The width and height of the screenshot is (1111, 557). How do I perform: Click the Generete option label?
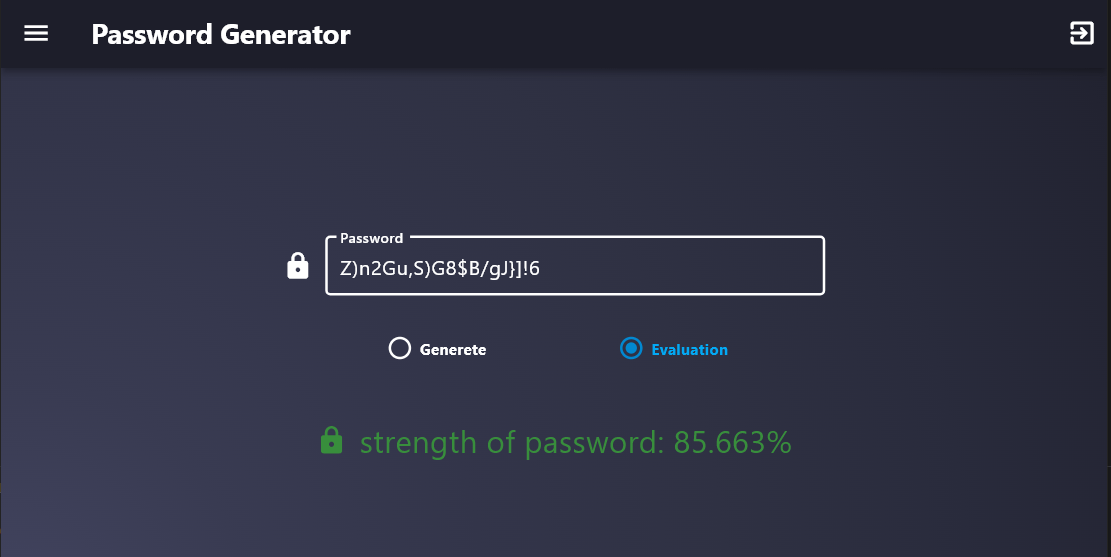pos(453,350)
